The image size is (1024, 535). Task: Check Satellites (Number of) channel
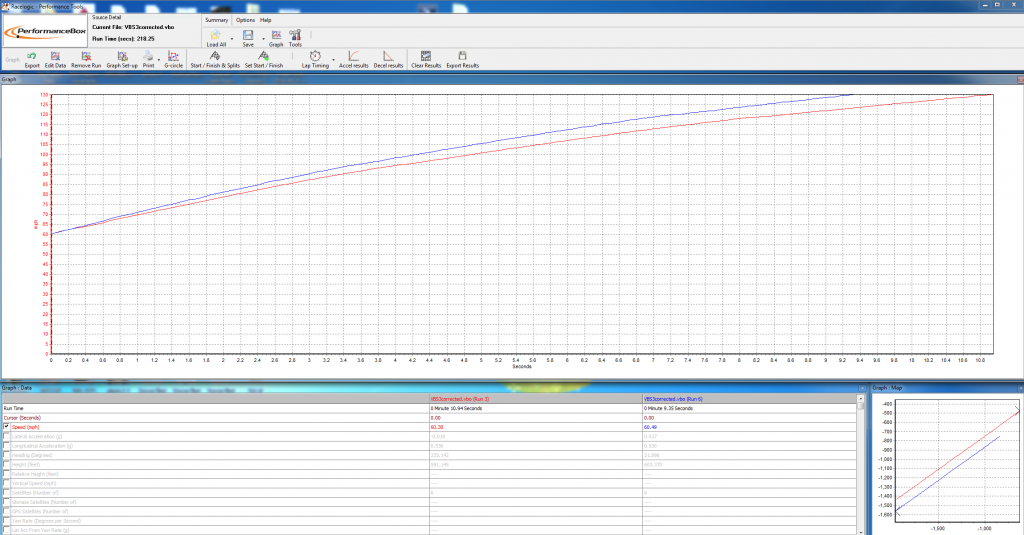[x=7, y=493]
